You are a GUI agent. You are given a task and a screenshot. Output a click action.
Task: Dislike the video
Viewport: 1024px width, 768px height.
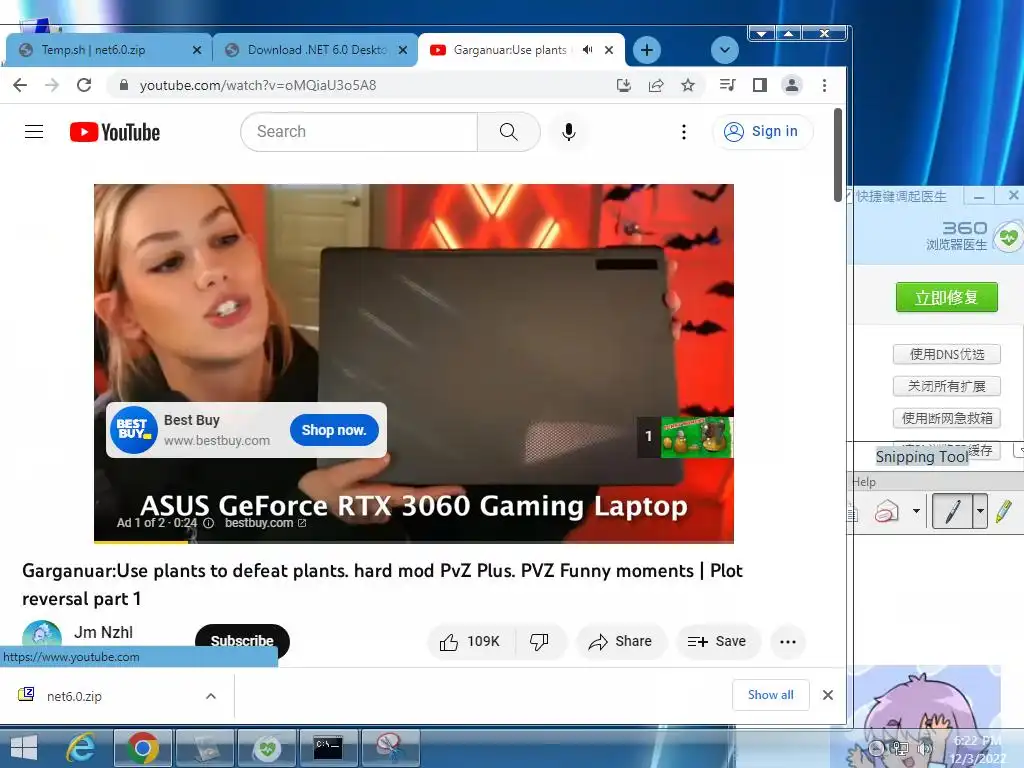(539, 642)
